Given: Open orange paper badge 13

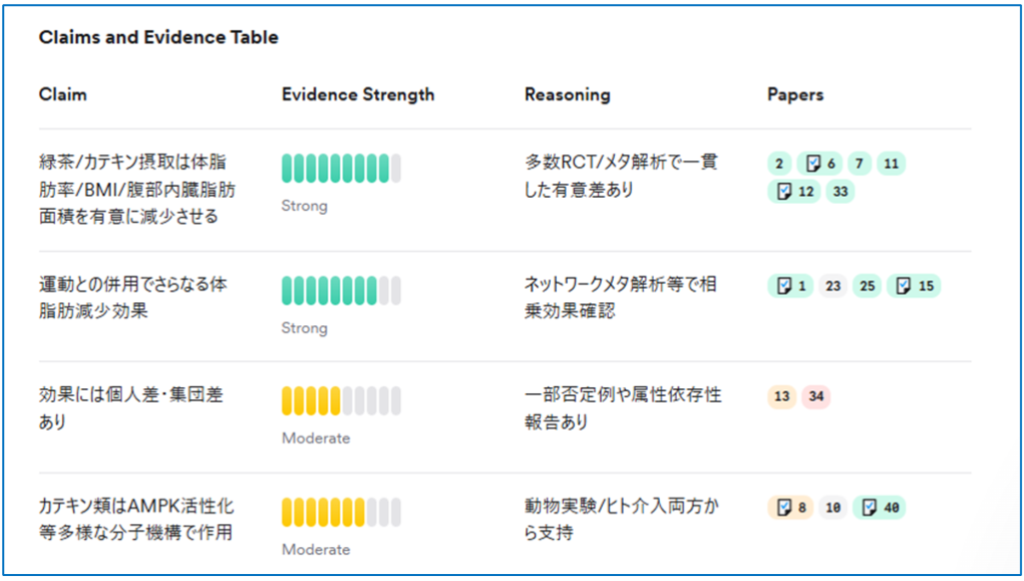Looking at the screenshot, I should coord(782,396).
